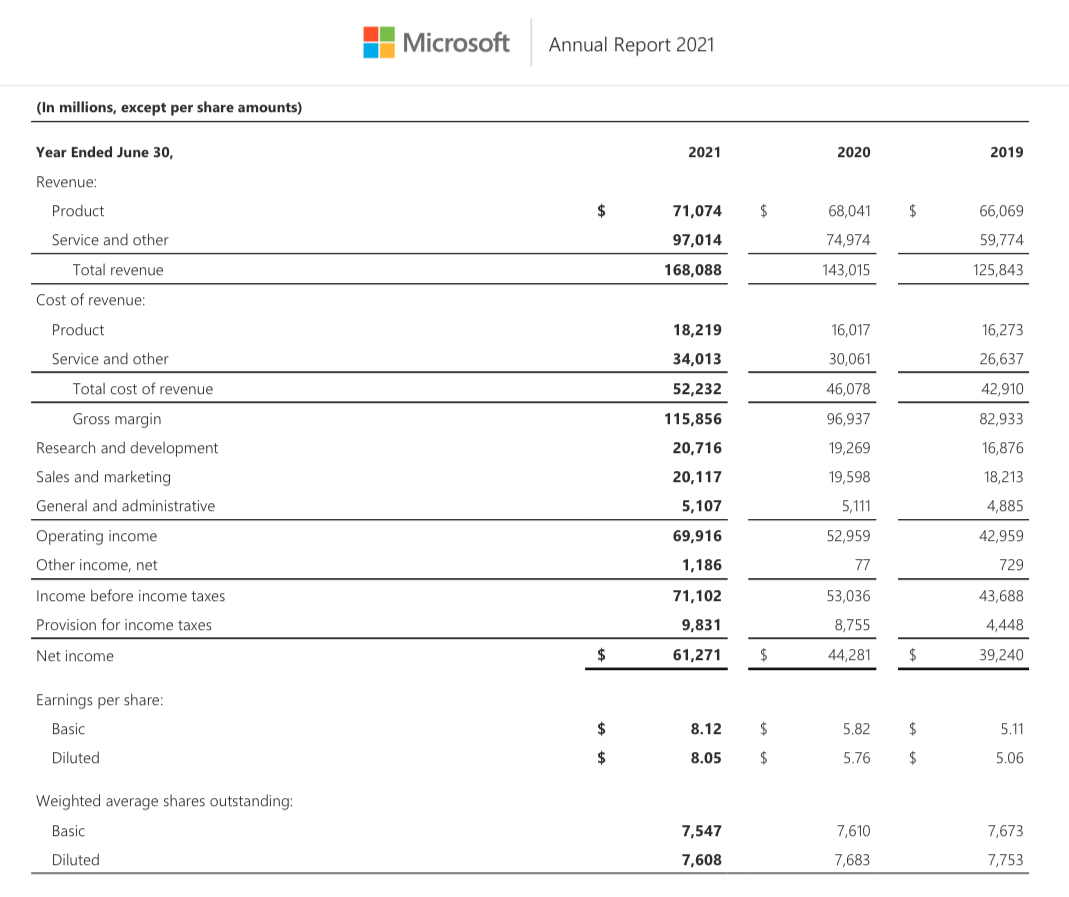The image size is (1069, 897).
Task: Click the tax provision value 9,831
Action: coord(702,626)
